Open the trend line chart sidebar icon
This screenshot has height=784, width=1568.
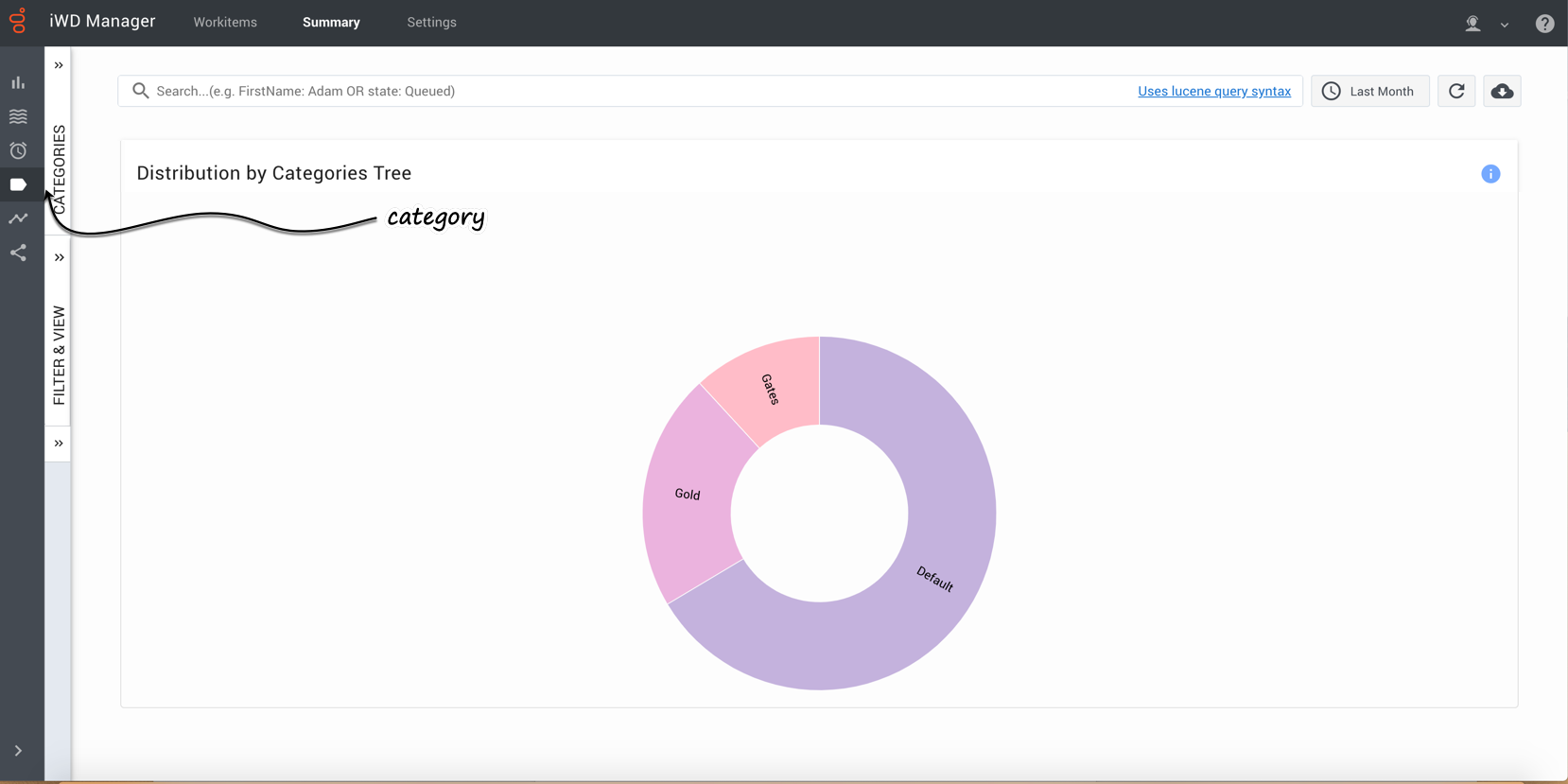click(18, 218)
